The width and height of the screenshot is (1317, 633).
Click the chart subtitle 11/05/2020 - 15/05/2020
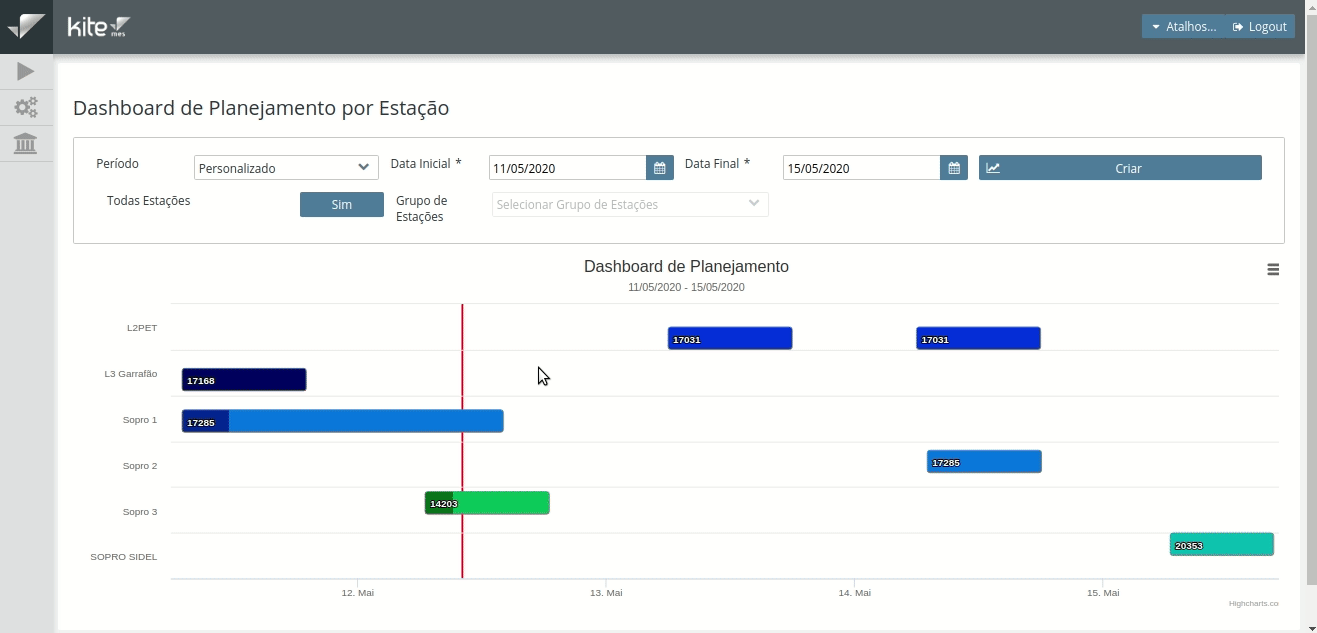tap(686, 288)
